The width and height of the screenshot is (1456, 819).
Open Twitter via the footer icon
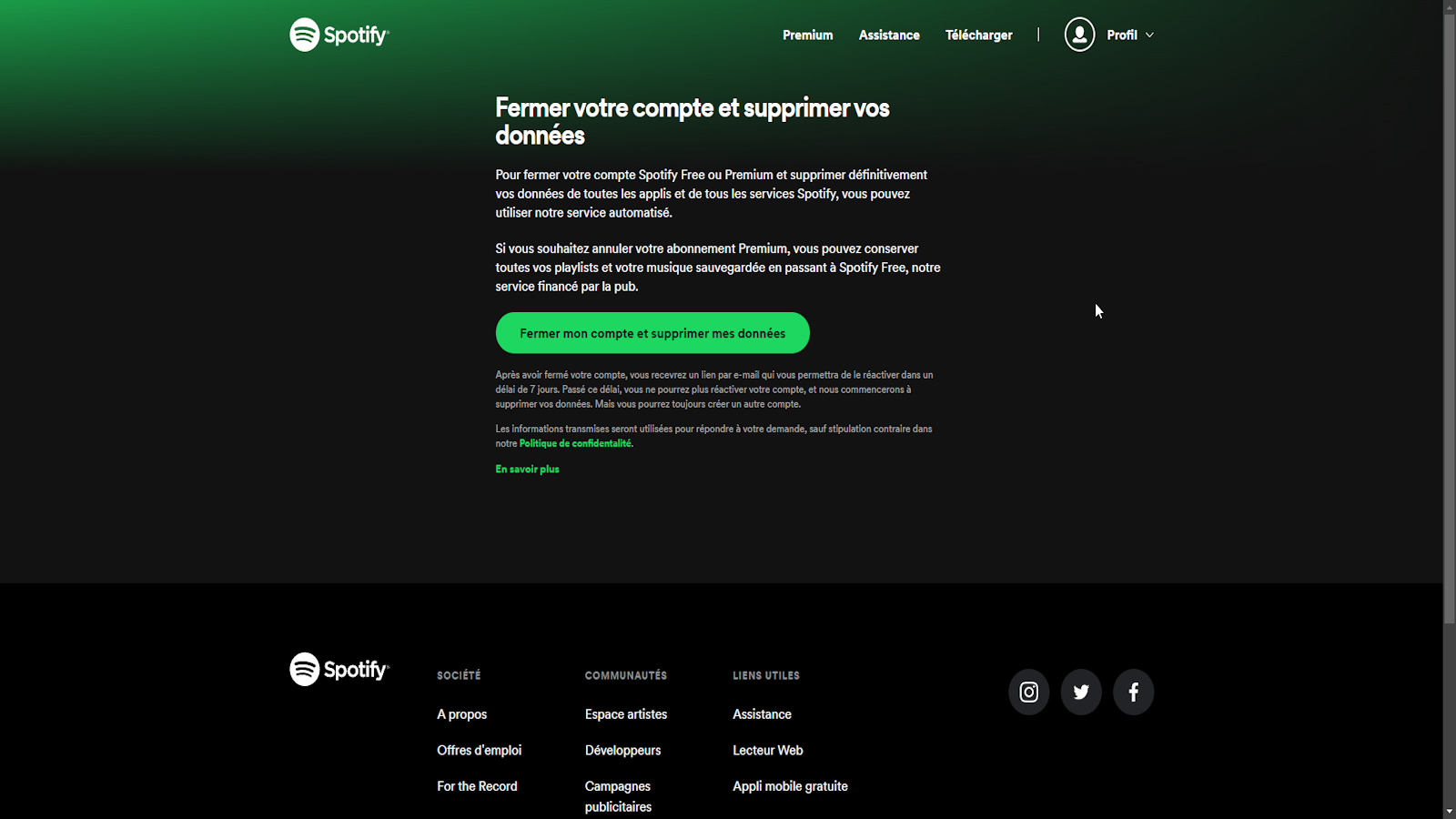[x=1081, y=692]
